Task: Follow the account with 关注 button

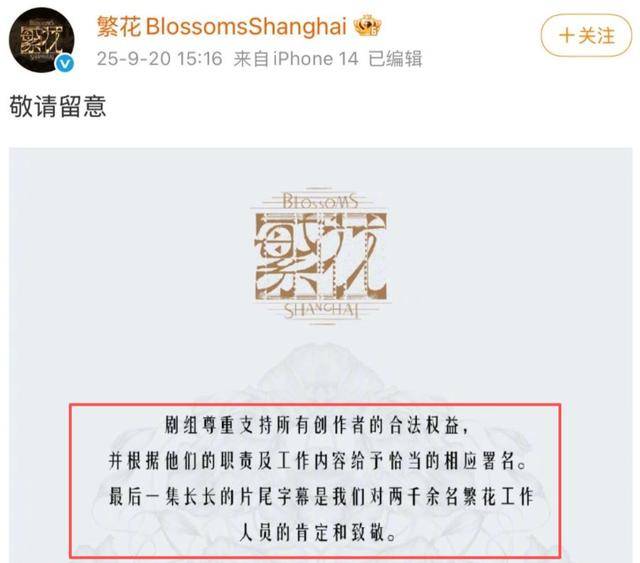Action: coord(586,36)
